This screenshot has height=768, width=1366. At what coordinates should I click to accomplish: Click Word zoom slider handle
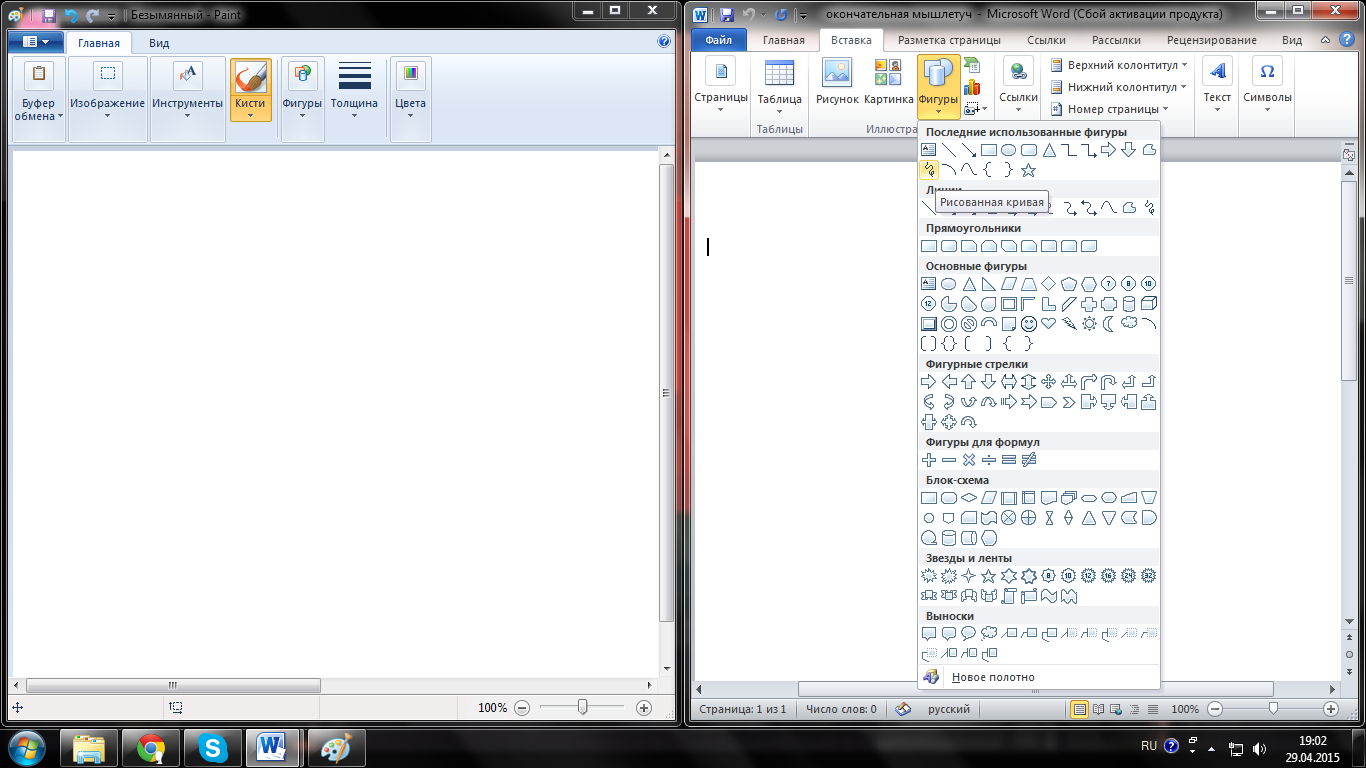1272,709
